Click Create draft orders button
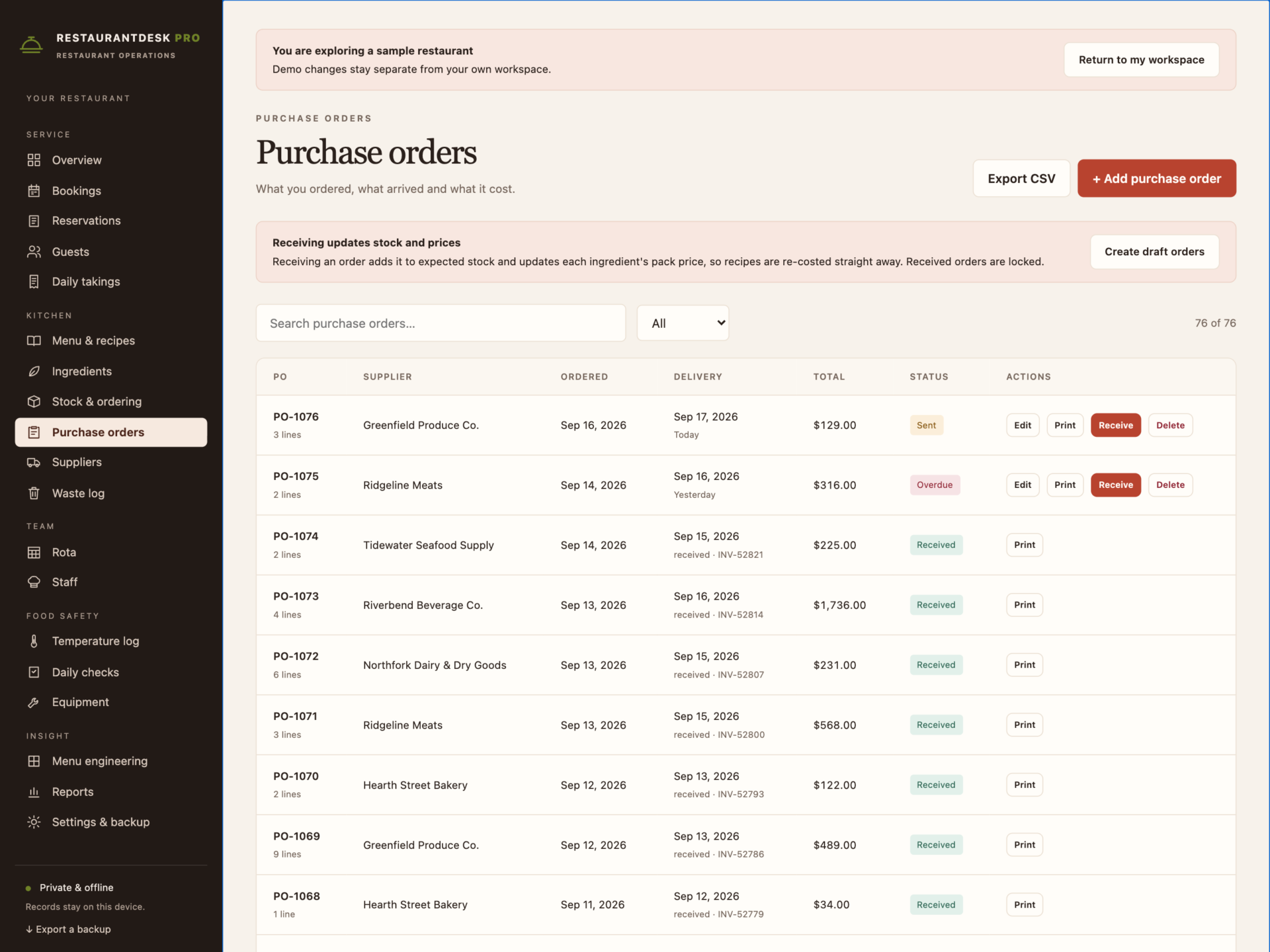Image resolution: width=1270 pixels, height=952 pixels. click(x=1154, y=252)
